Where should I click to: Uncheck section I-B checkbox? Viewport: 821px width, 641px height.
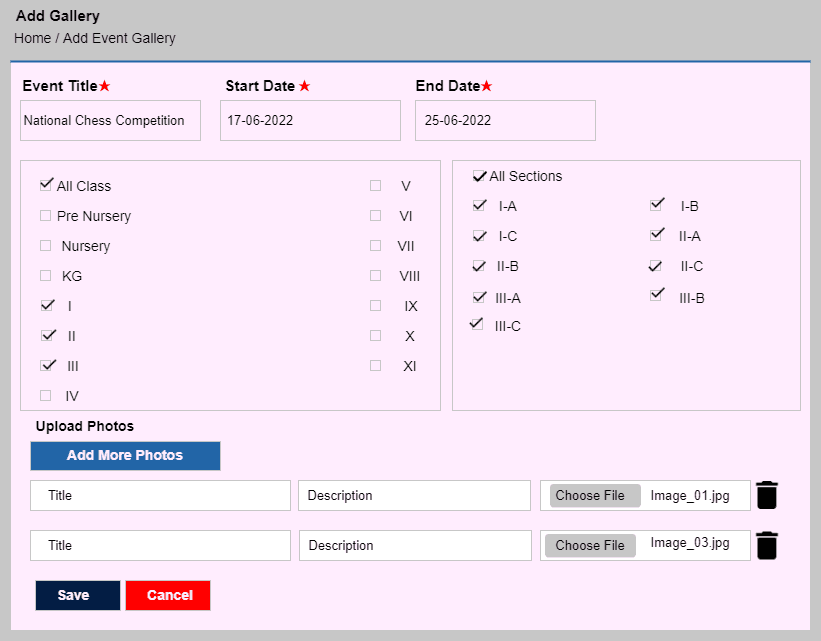pos(657,204)
